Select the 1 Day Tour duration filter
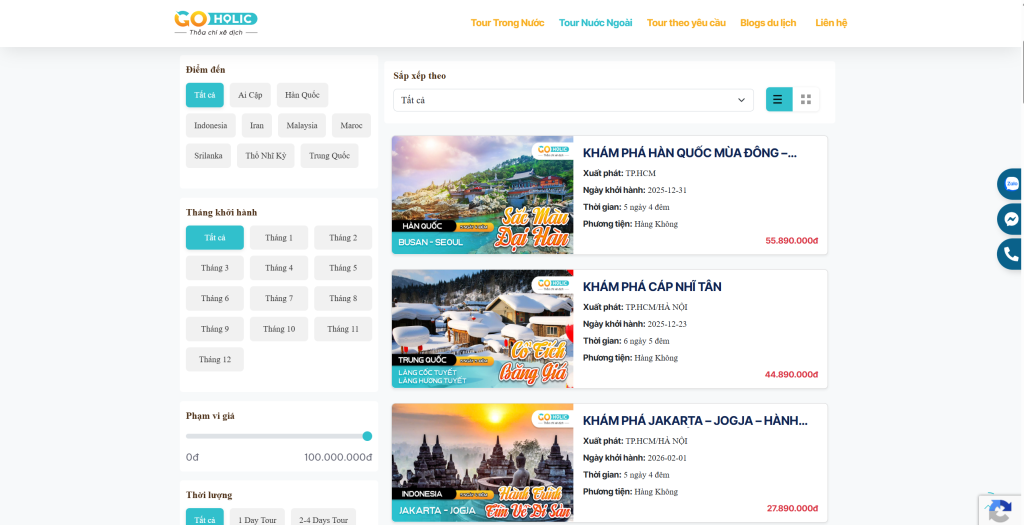The height and width of the screenshot is (525, 1024). tap(256, 520)
